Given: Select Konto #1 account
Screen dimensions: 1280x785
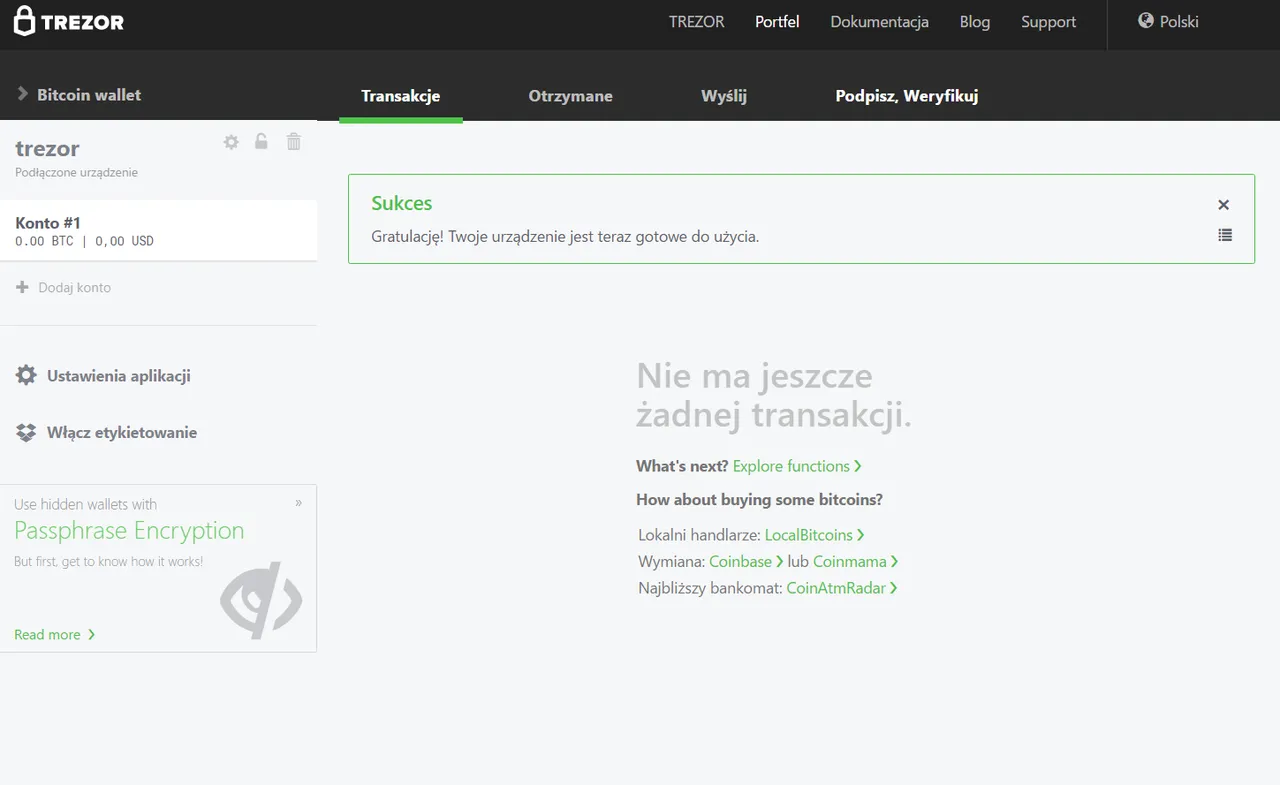Looking at the screenshot, I should click(x=158, y=231).
